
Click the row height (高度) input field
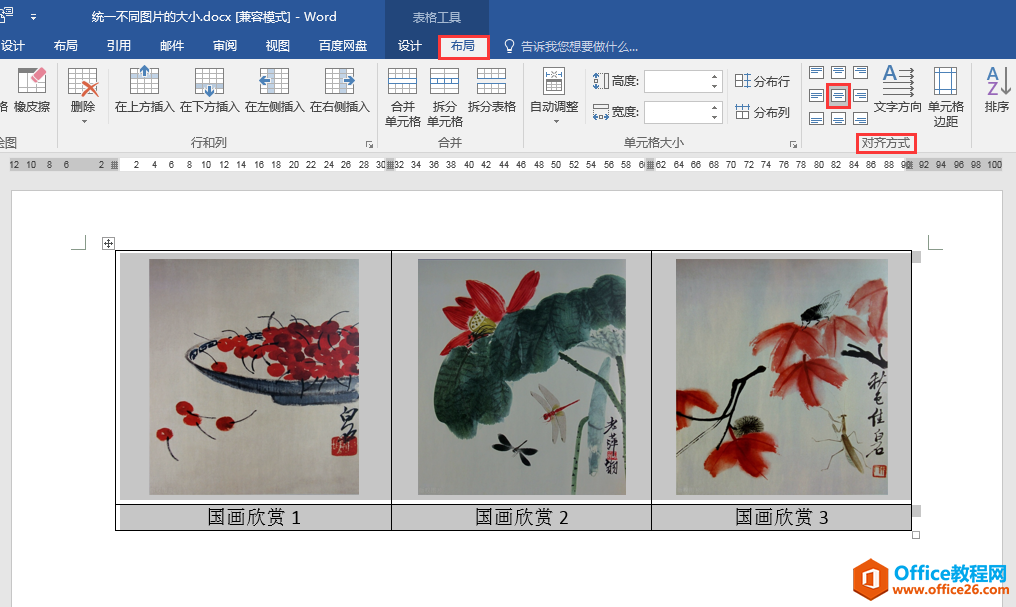[678, 82]
